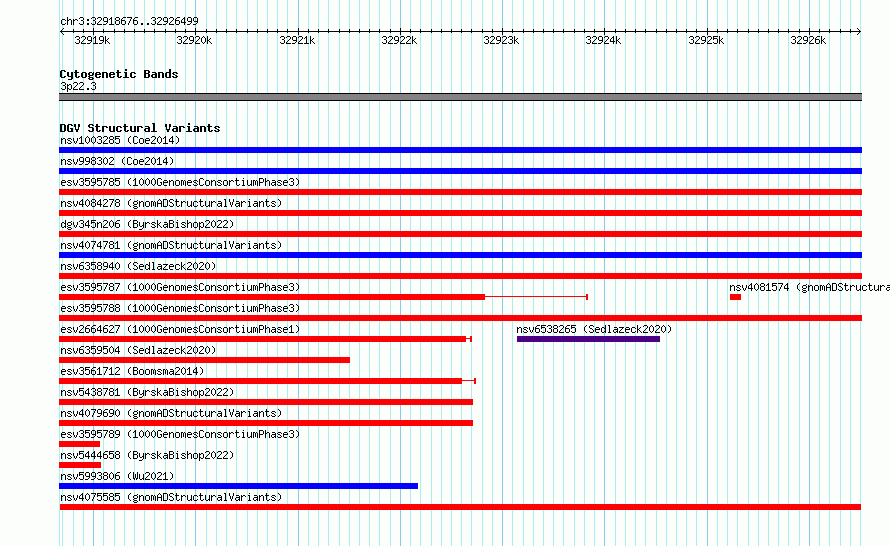Open the nsv5993806 (Wu2021) label
890x546 pixels.
117,476
